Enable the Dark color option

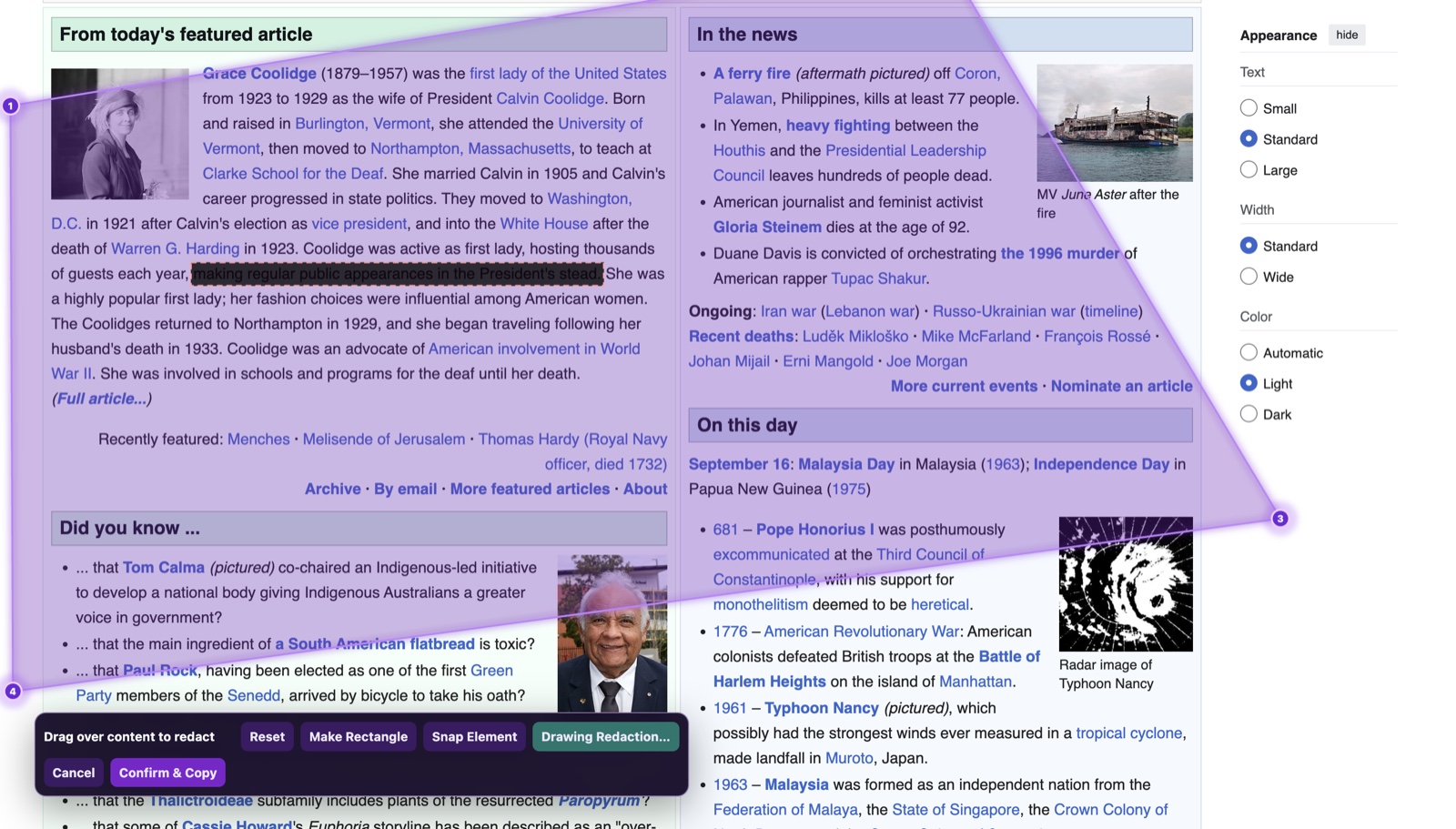(1249, 415)
